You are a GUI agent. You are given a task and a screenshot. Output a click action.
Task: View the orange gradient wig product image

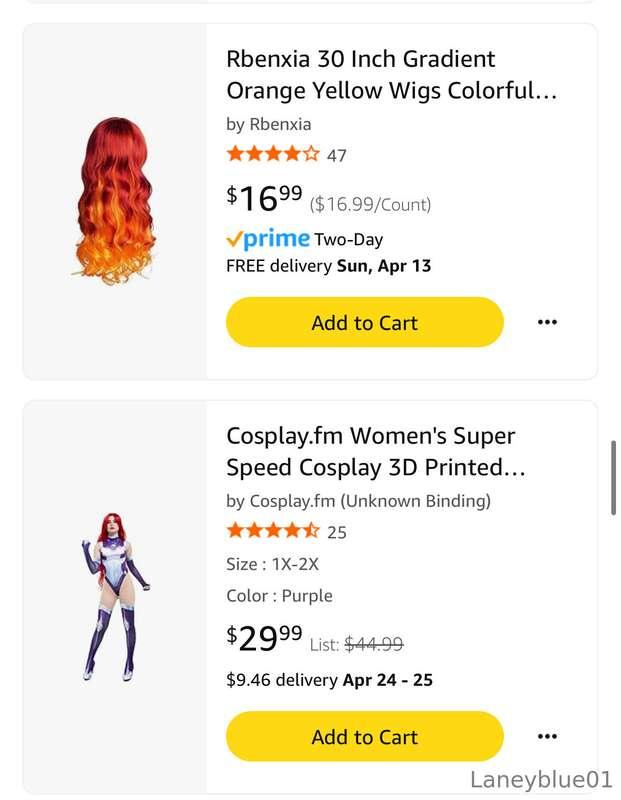(x=115, y=200)
